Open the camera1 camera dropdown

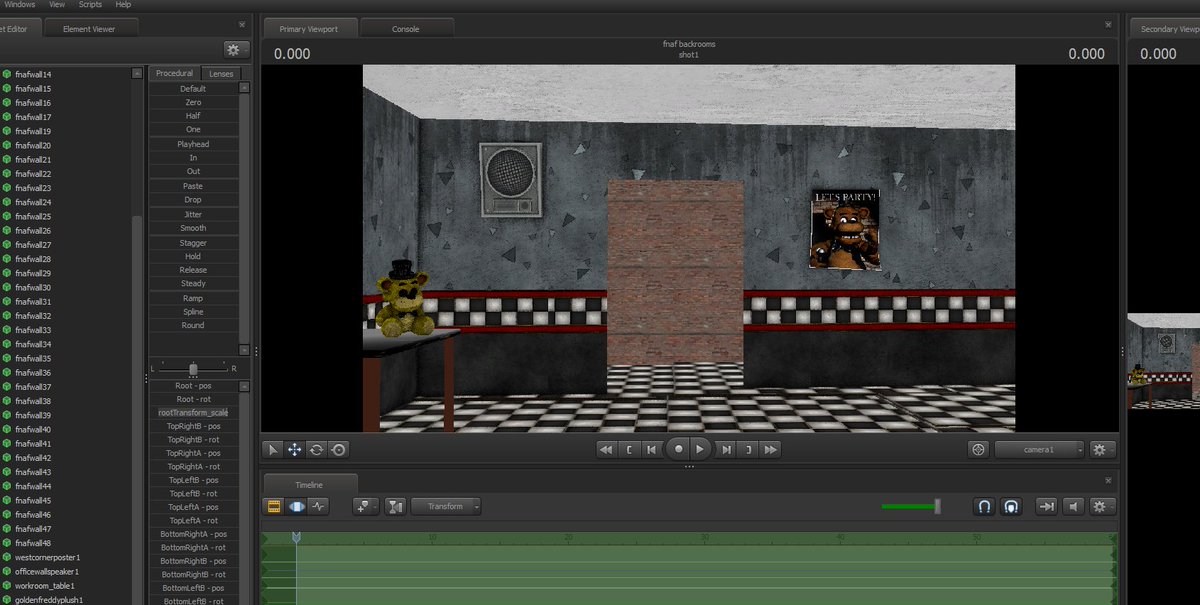tap(1040, 450)
